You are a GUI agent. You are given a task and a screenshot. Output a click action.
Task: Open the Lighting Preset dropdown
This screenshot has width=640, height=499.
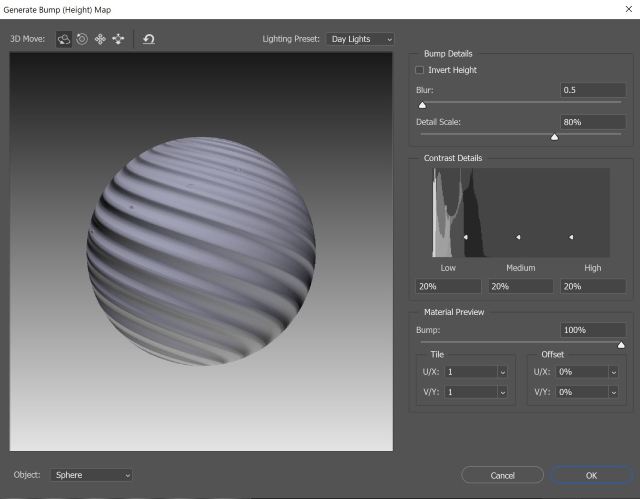pyautogui.click(x=360, y=39)
